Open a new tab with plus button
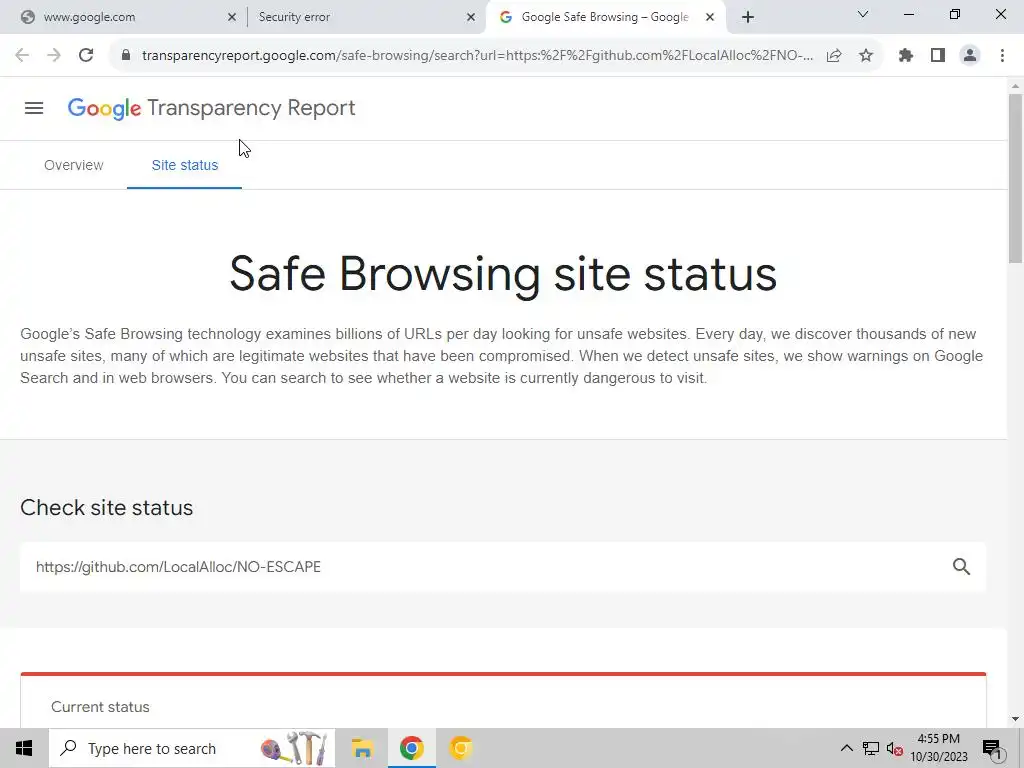 coord(748,18)
